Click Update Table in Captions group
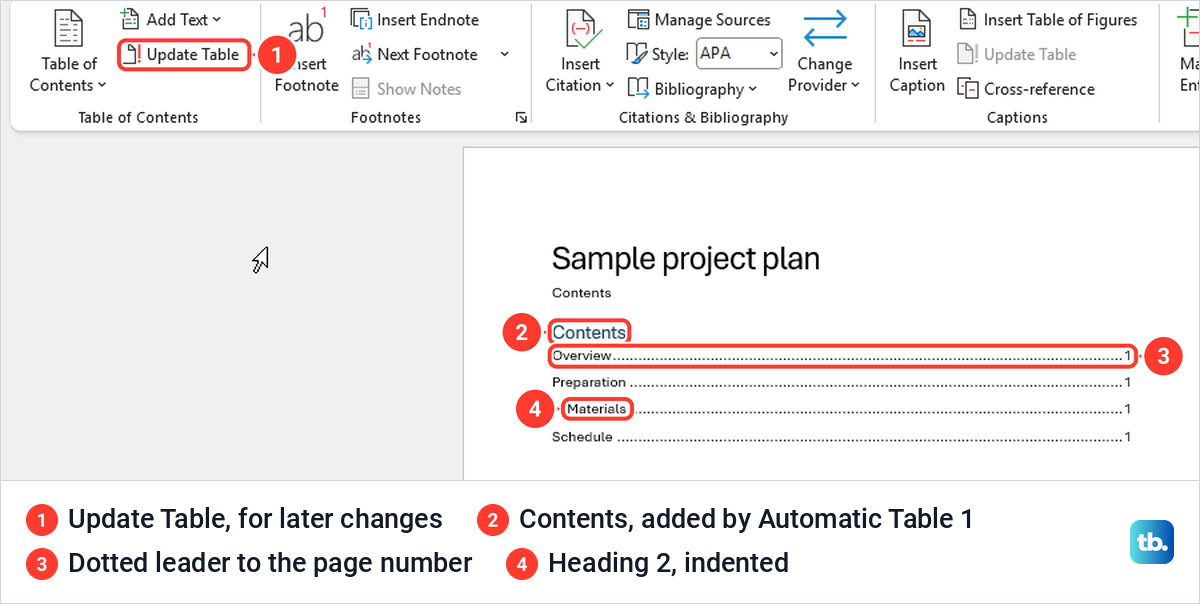The image size is (1200, 604). (x=1017, y=54)
